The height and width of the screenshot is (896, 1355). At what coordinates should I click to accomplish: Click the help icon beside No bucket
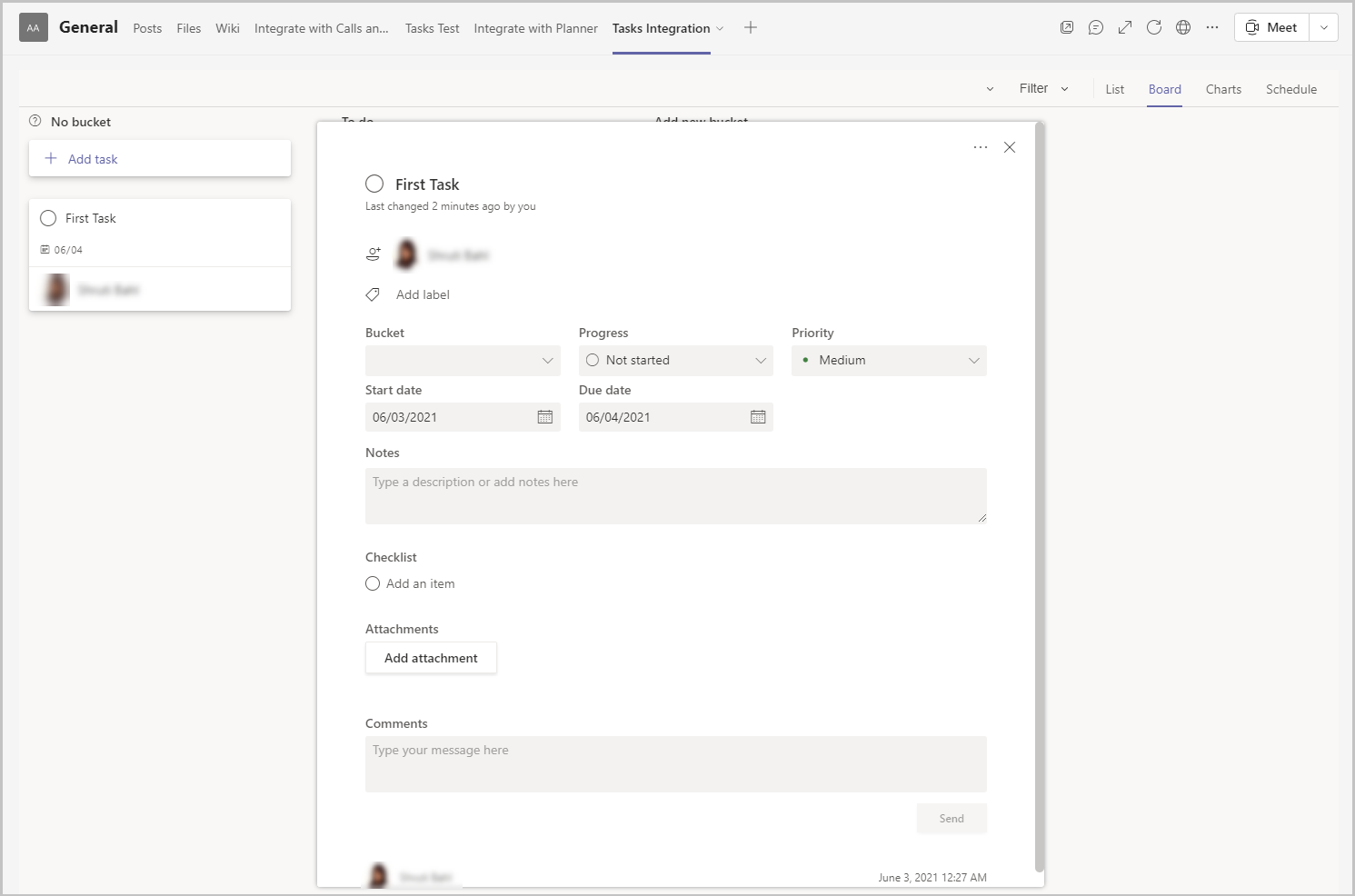(x=35, y=121)
